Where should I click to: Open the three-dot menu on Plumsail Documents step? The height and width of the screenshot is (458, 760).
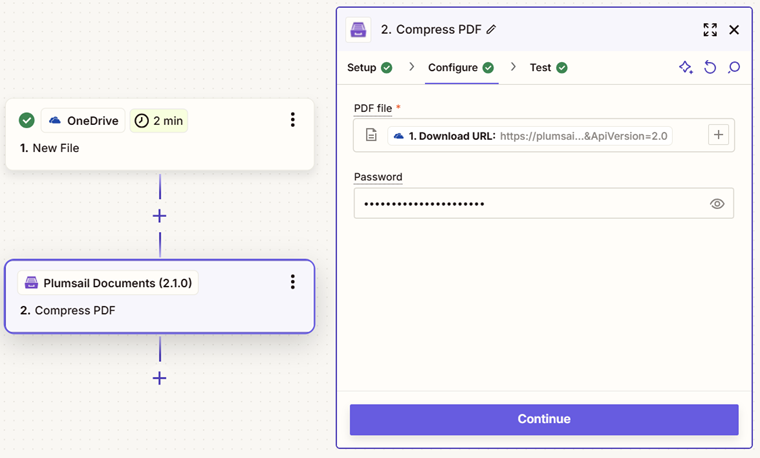(292, 282)
